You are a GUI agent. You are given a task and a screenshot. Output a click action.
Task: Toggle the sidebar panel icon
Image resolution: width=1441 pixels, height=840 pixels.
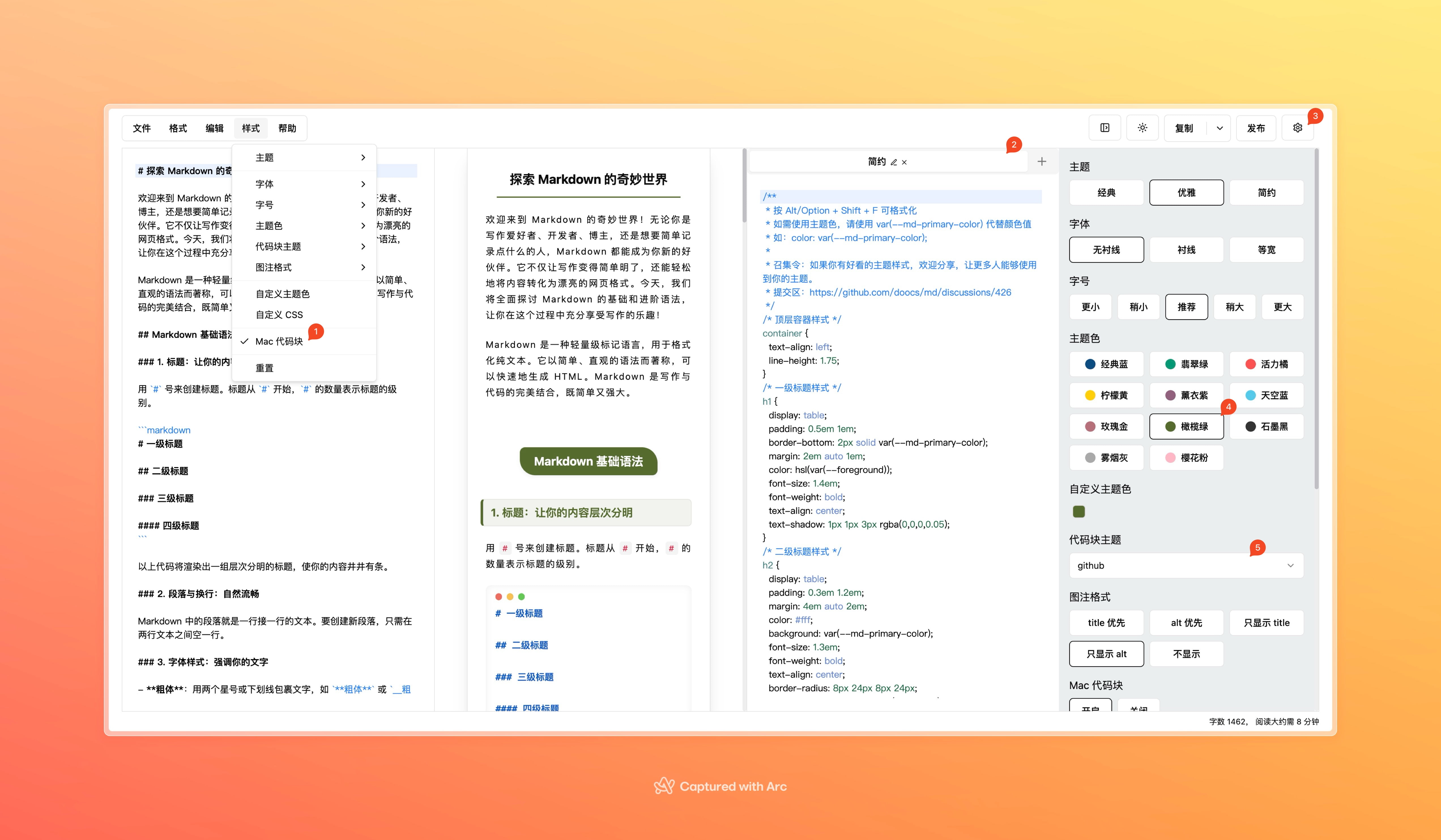point(1105,127)
